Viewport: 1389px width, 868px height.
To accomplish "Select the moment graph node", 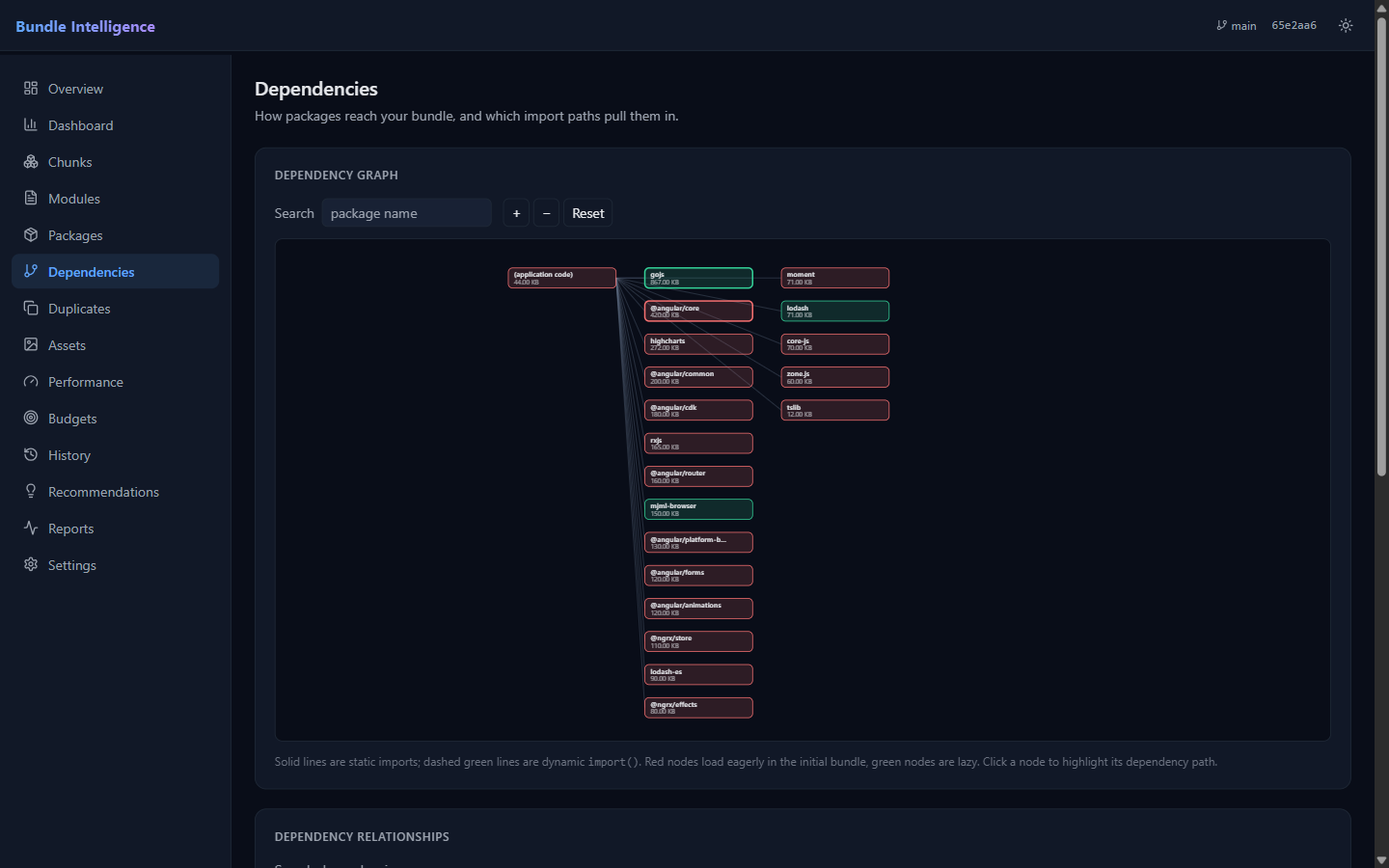I will [835, 278].
